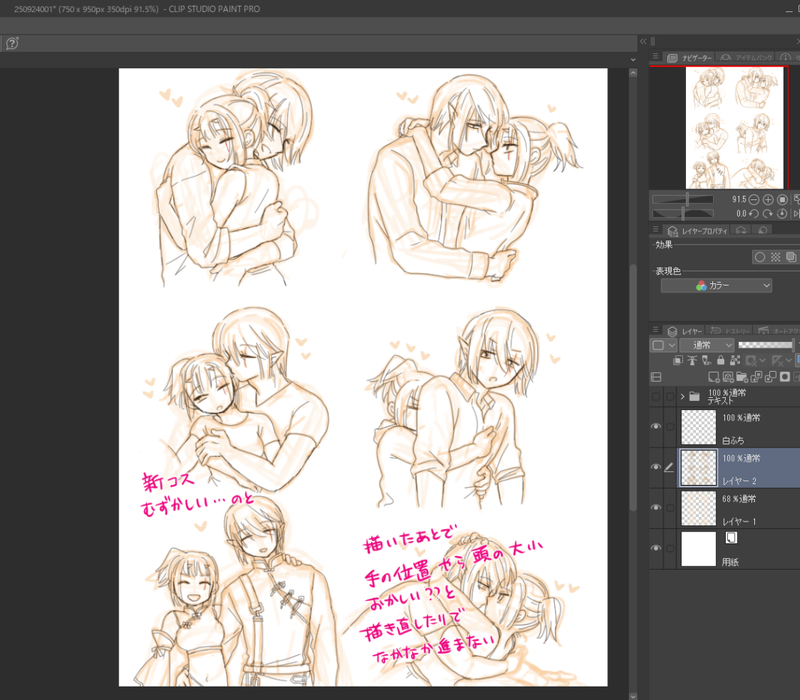This screenshot has width=800, height=700.
Task: Switch to the ヒストリー tab
Action: 729,331
